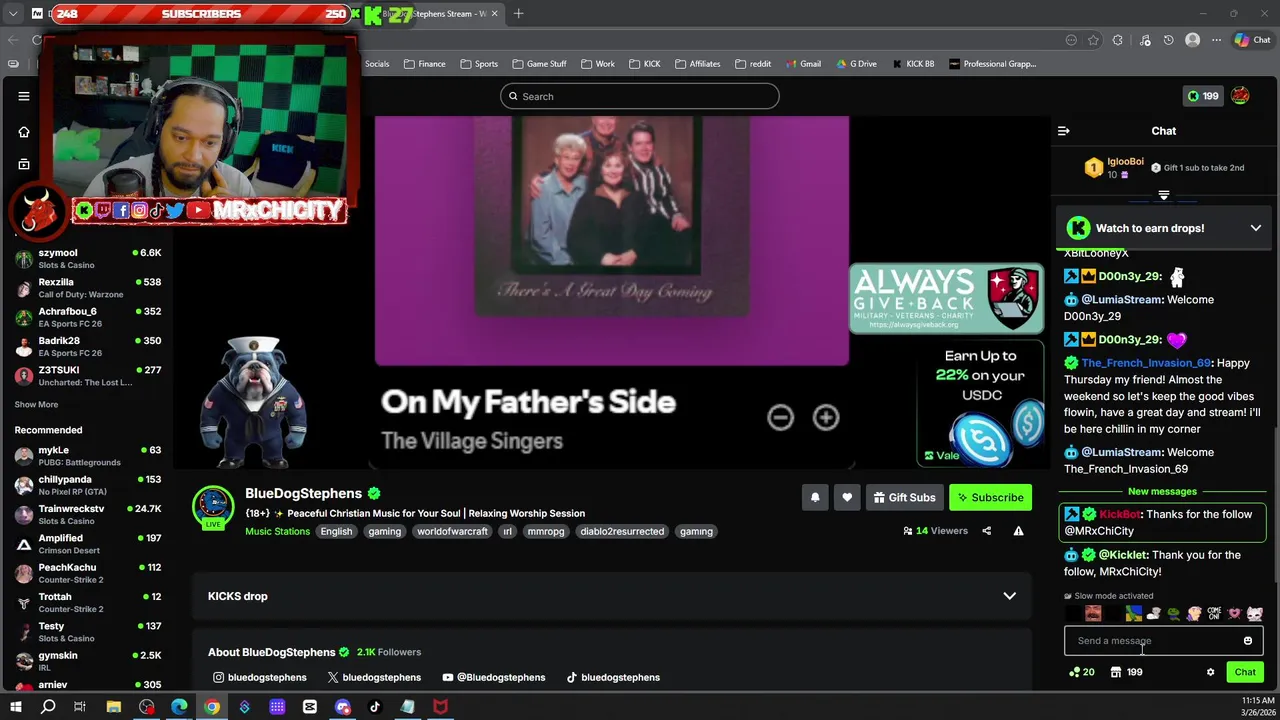Open the tab list dropdown arrow

click(13, 14)
